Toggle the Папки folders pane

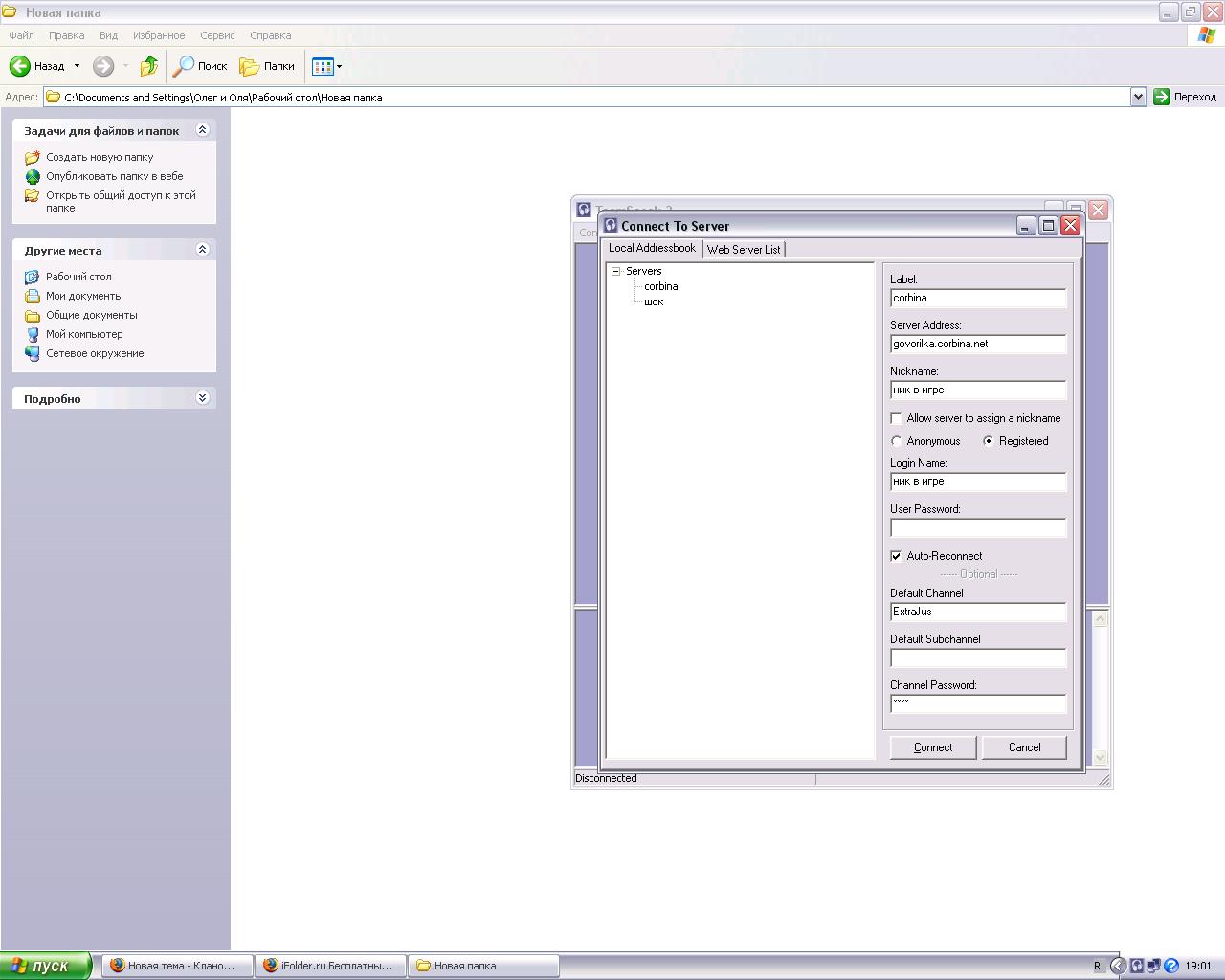267,66
